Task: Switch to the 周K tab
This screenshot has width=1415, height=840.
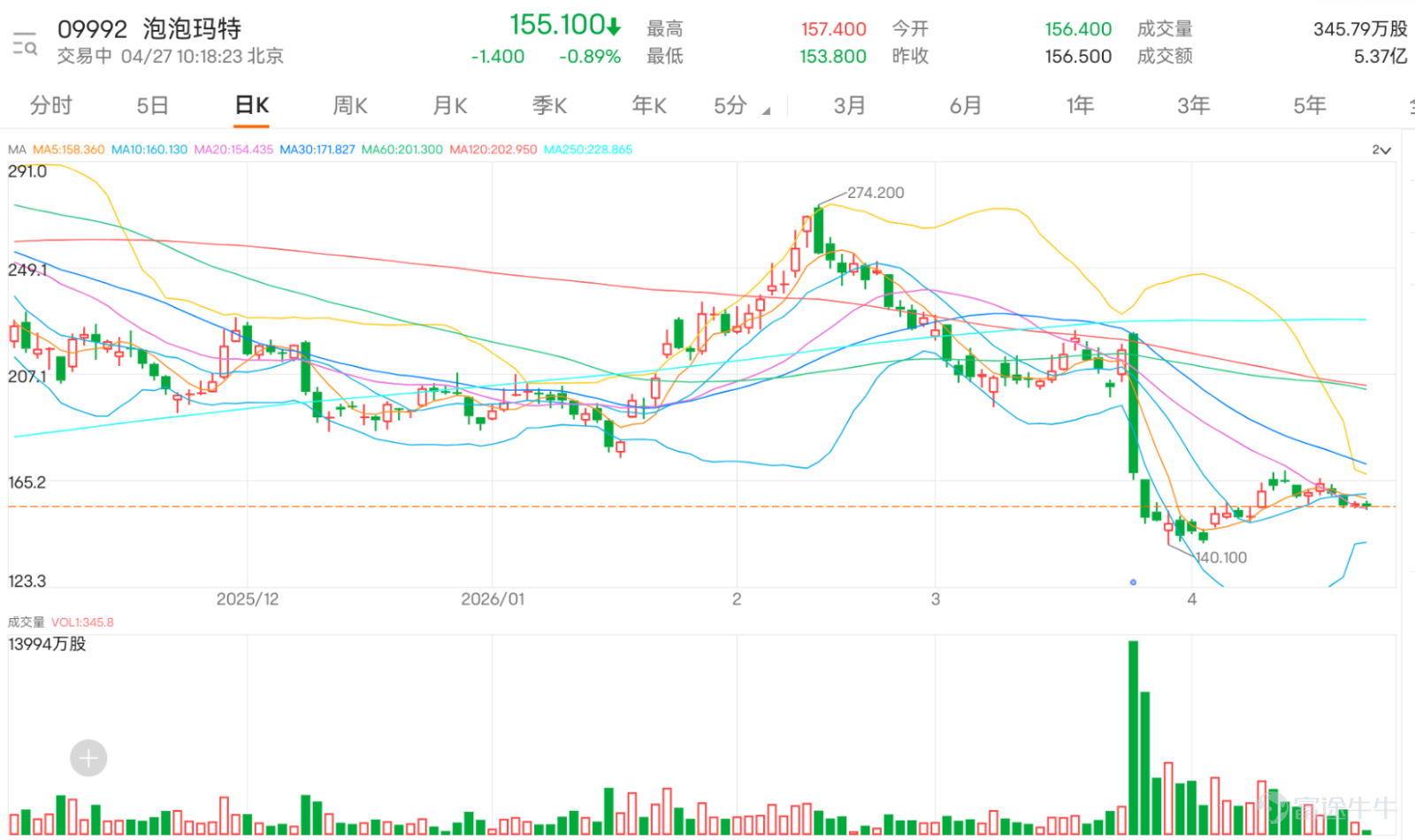Action: [350, 105]
